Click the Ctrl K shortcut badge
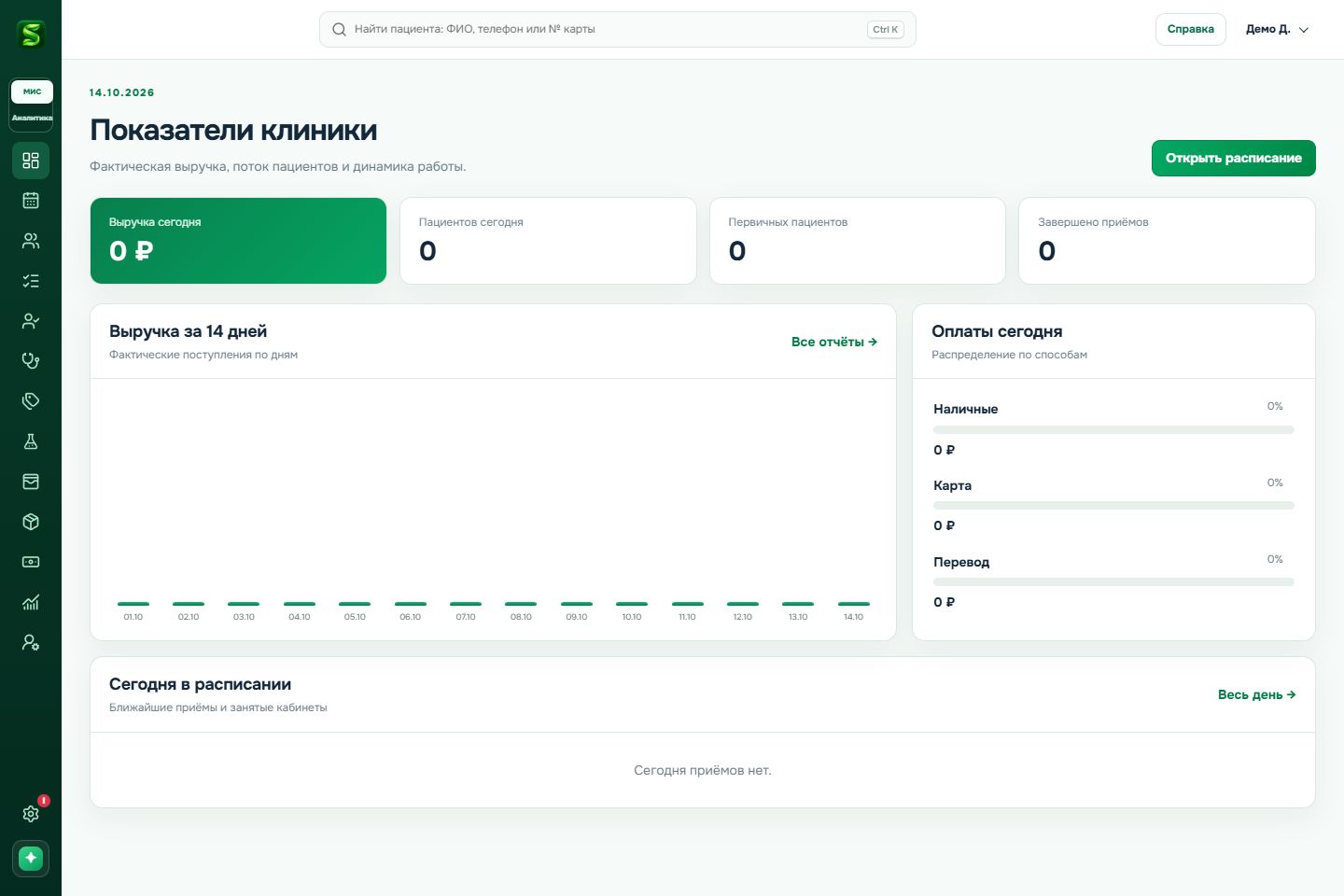 pyautogui.click(x=885, y=29)
